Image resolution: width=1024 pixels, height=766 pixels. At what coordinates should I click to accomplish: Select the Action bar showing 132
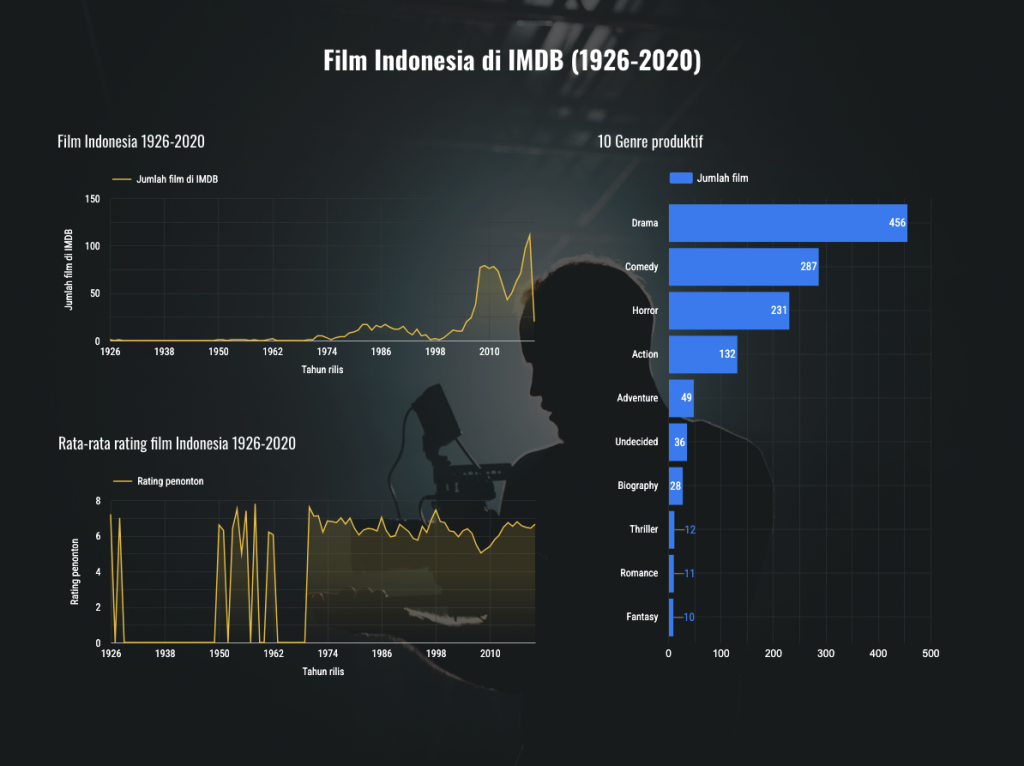[x=703, y=355]
